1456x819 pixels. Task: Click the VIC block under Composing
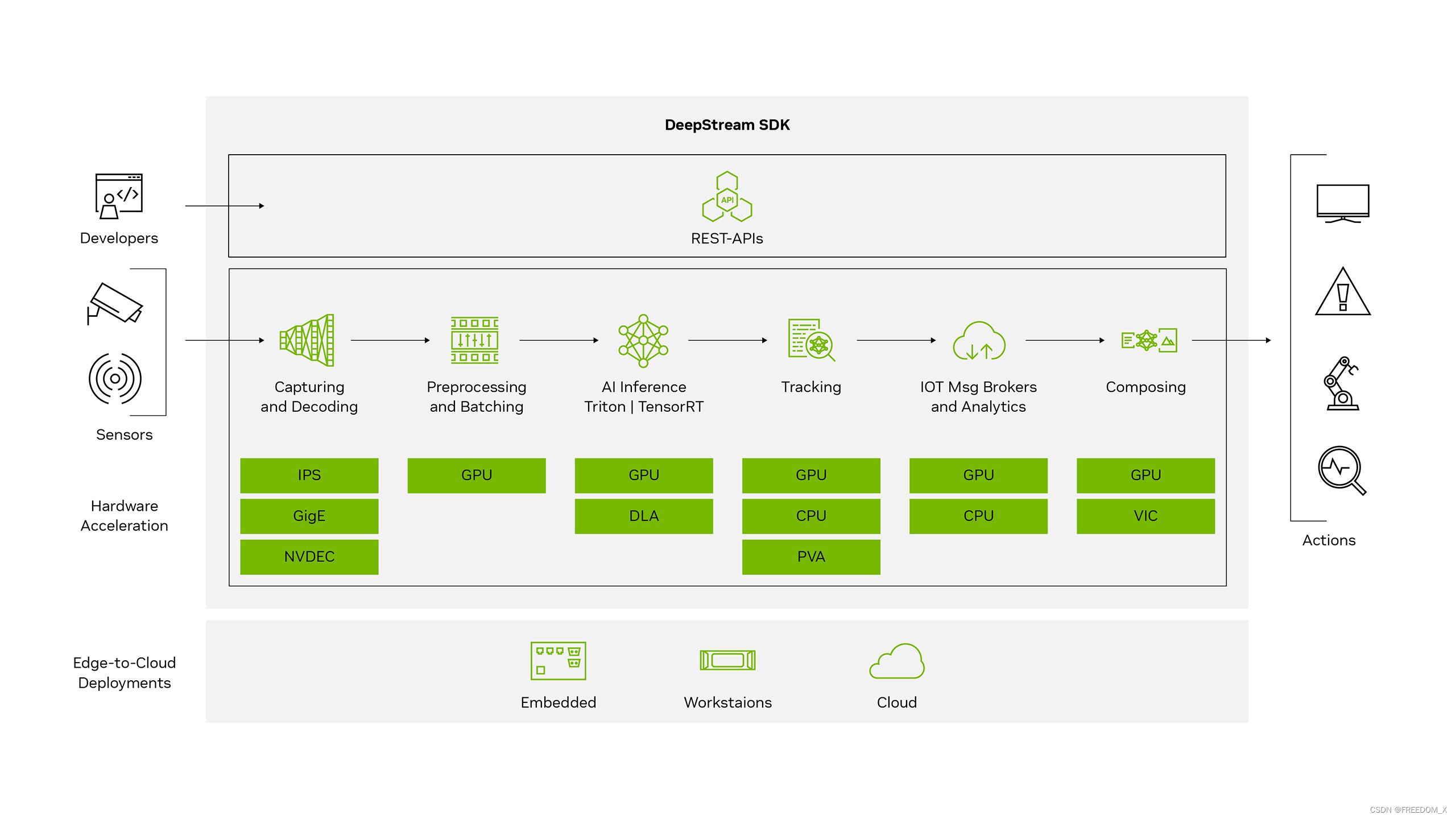pos(1145,516)
